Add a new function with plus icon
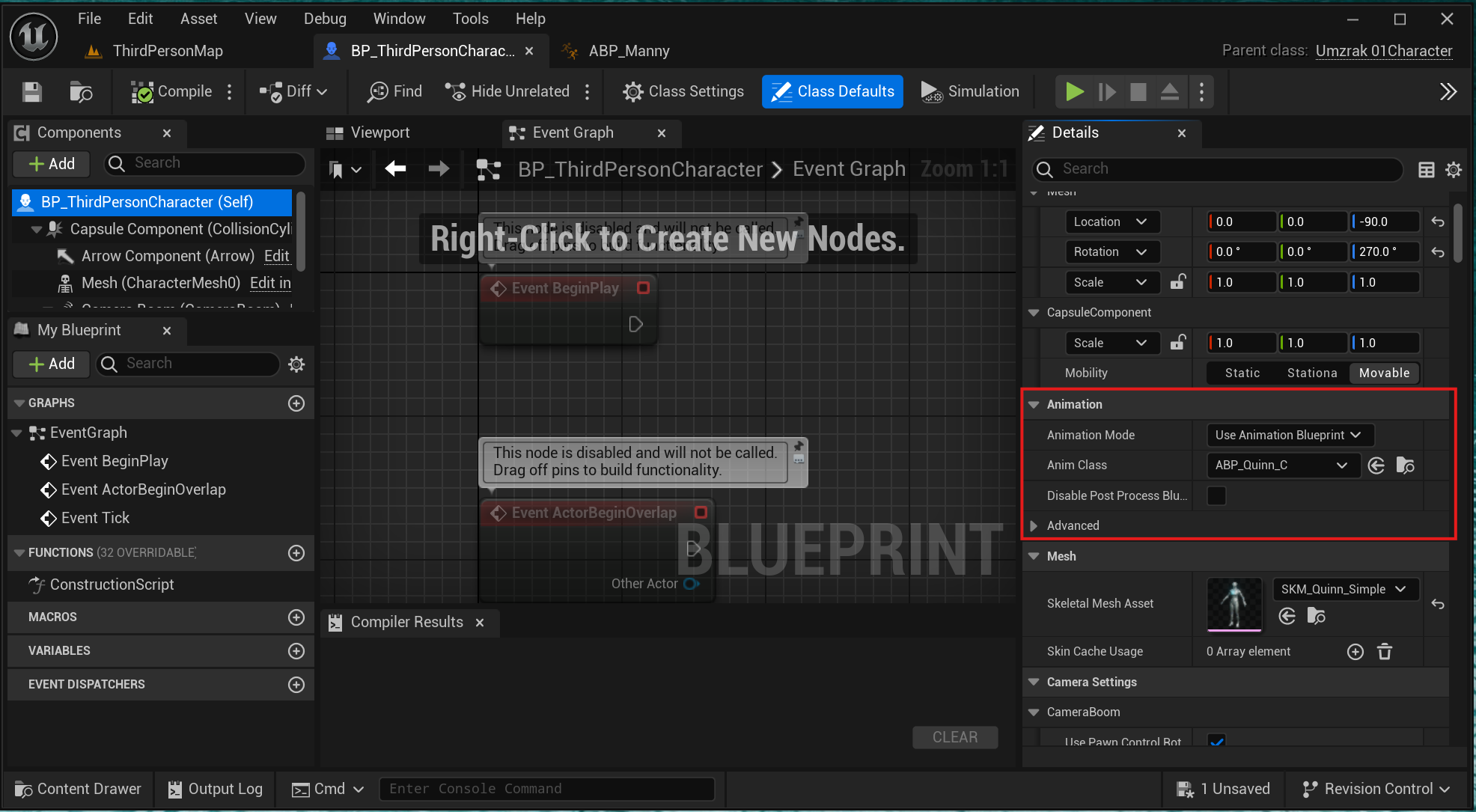Viewport: 1476px width, 812px height. [x=296, y=553]
